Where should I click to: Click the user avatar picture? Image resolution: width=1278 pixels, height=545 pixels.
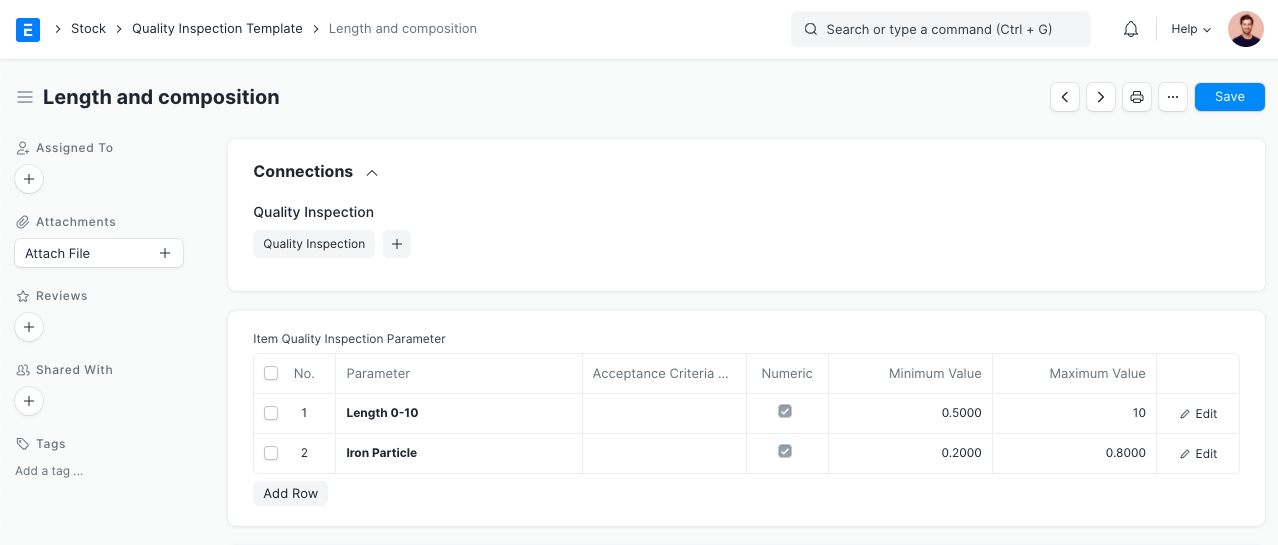pyautogui.click(x=1246, y=29)
